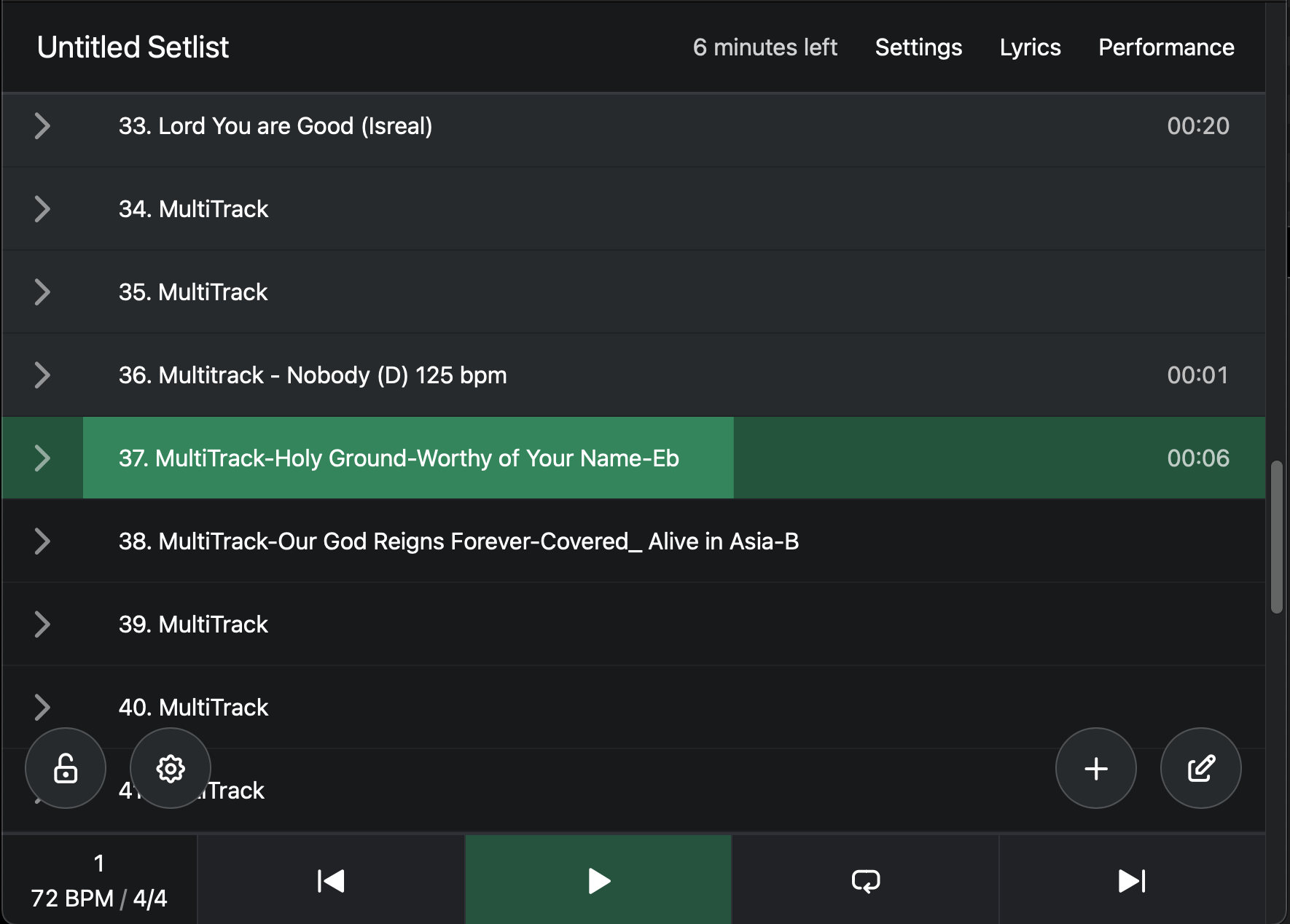Image resolution: width=1290 pixels, height=924 pixels.
Task: Toggle loop playback
Action: [x=865, y=880]
